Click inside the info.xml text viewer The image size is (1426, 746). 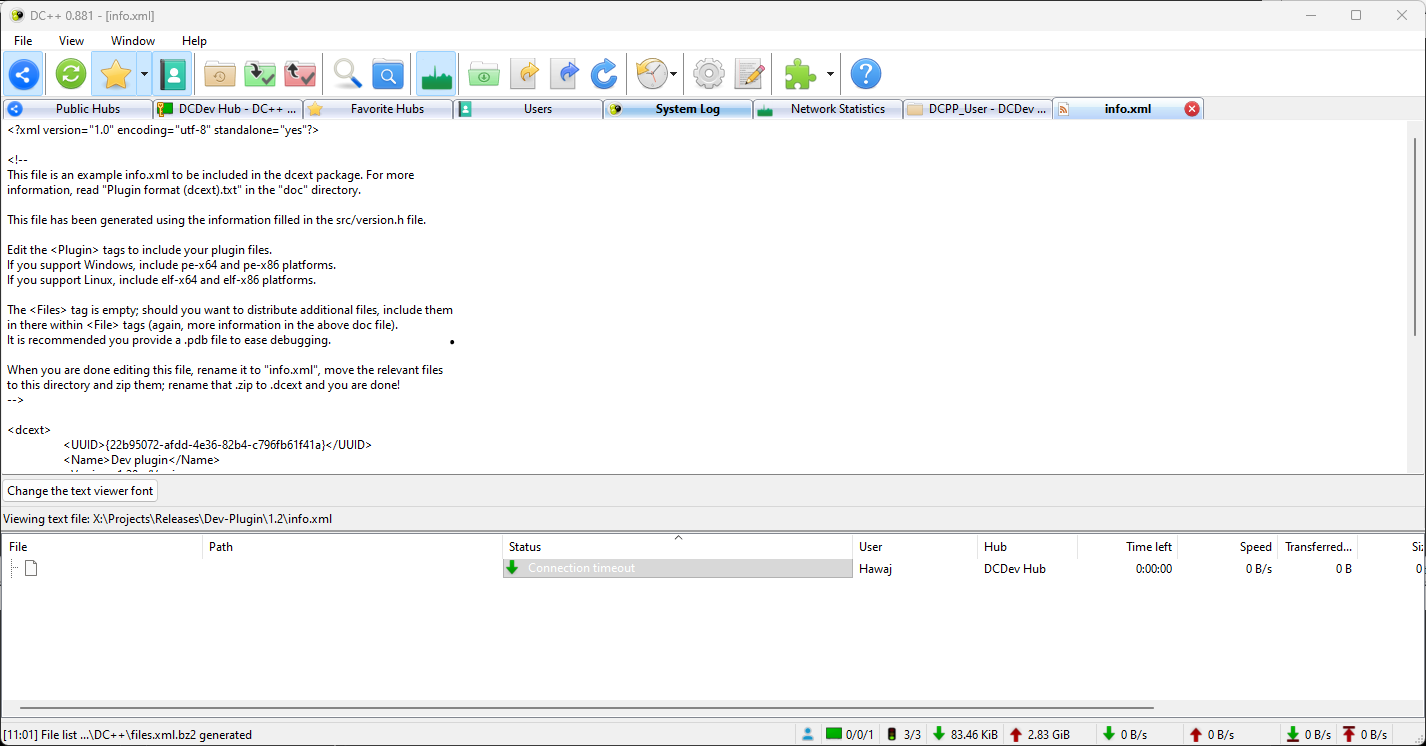(x=703, y=297)
